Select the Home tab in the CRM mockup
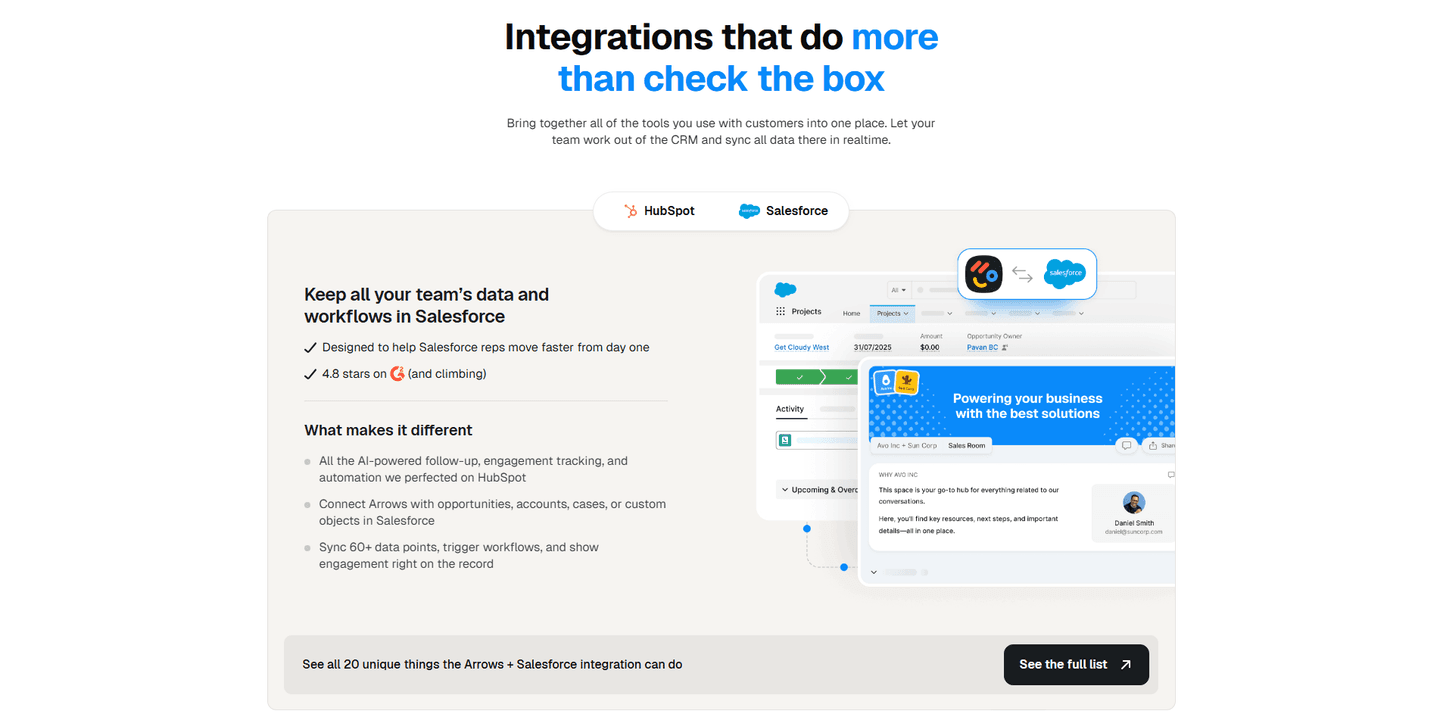The height and width of the screenshot is (711, 1440). 851,313
